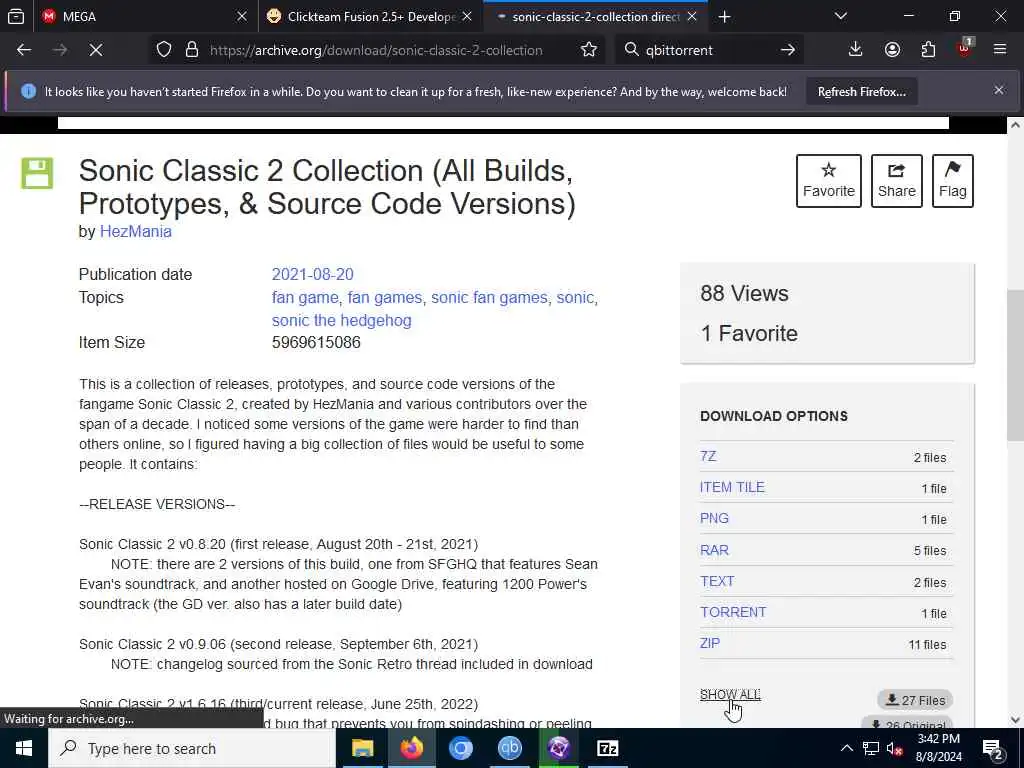Open the Windows notification center
The image size is (1024, 768).
pyautogui.click(x=993, y=748)
